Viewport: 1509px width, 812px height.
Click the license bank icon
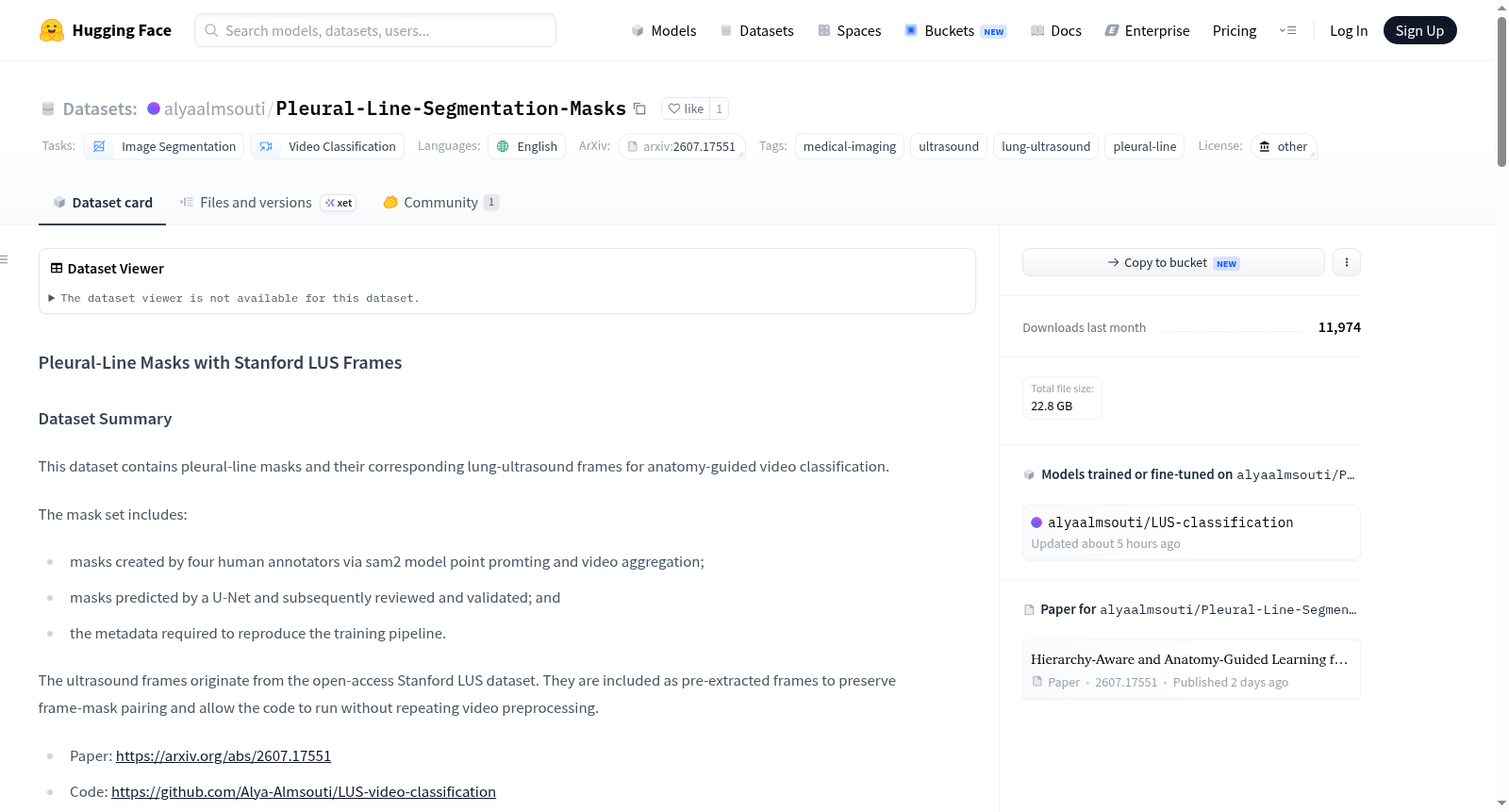point(1265,146)
